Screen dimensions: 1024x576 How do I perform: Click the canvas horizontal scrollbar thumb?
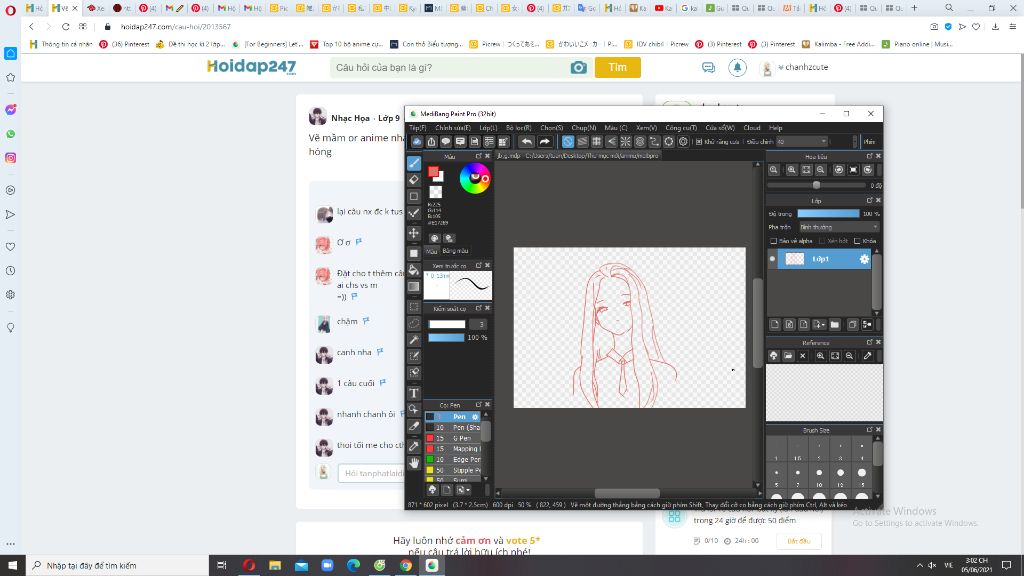627,493
